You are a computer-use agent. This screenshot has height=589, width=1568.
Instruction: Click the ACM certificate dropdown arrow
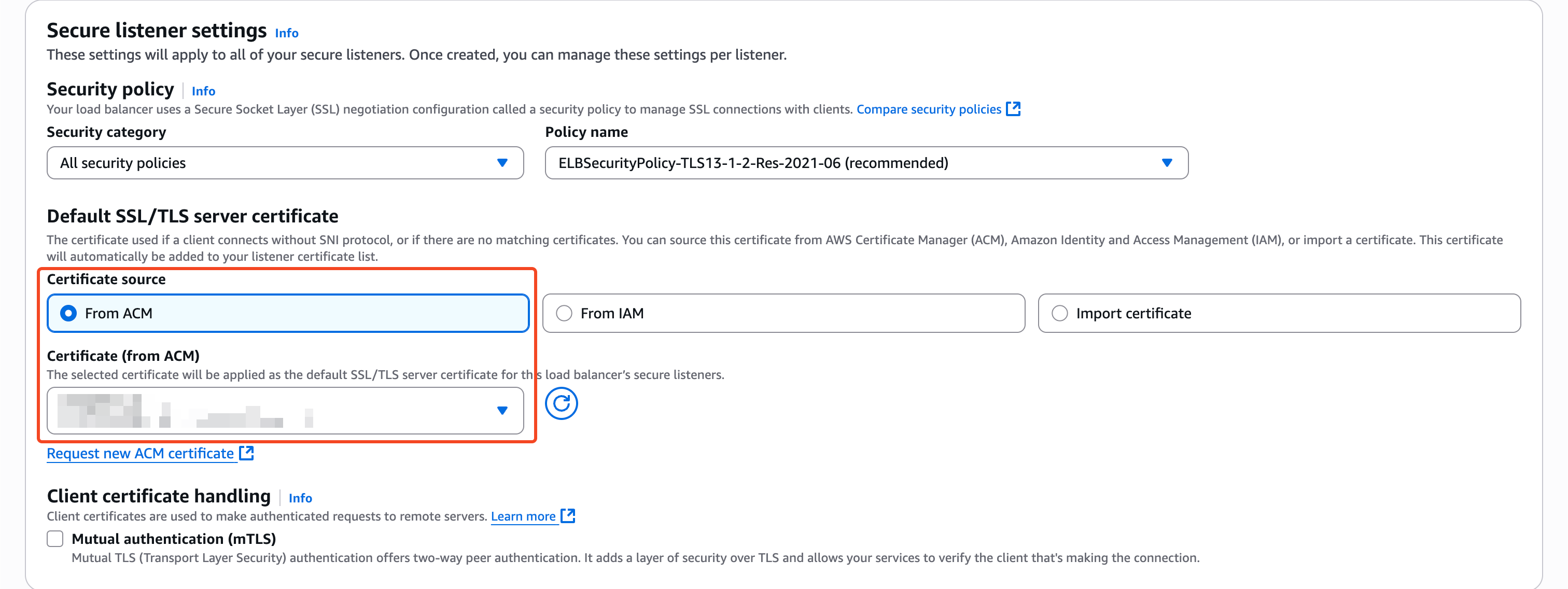point(502,410)
